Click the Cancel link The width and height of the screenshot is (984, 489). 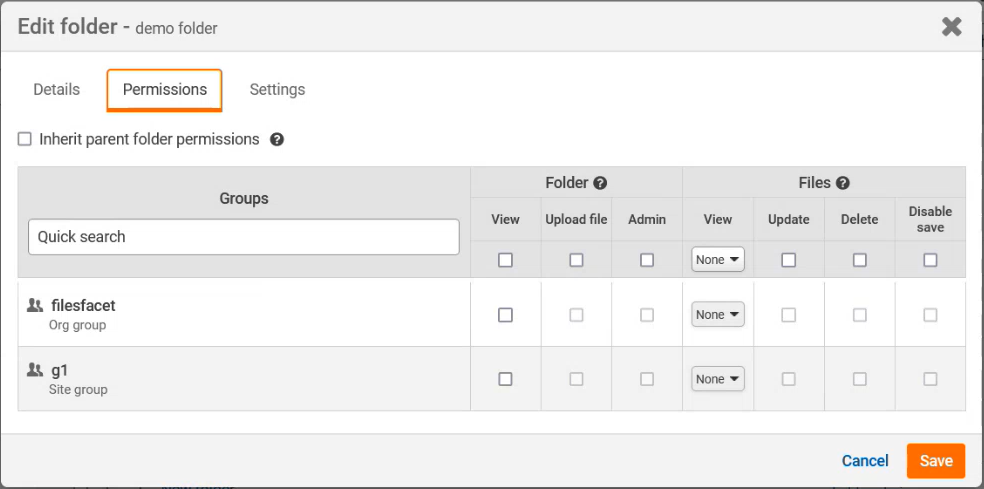coord(865,461)
